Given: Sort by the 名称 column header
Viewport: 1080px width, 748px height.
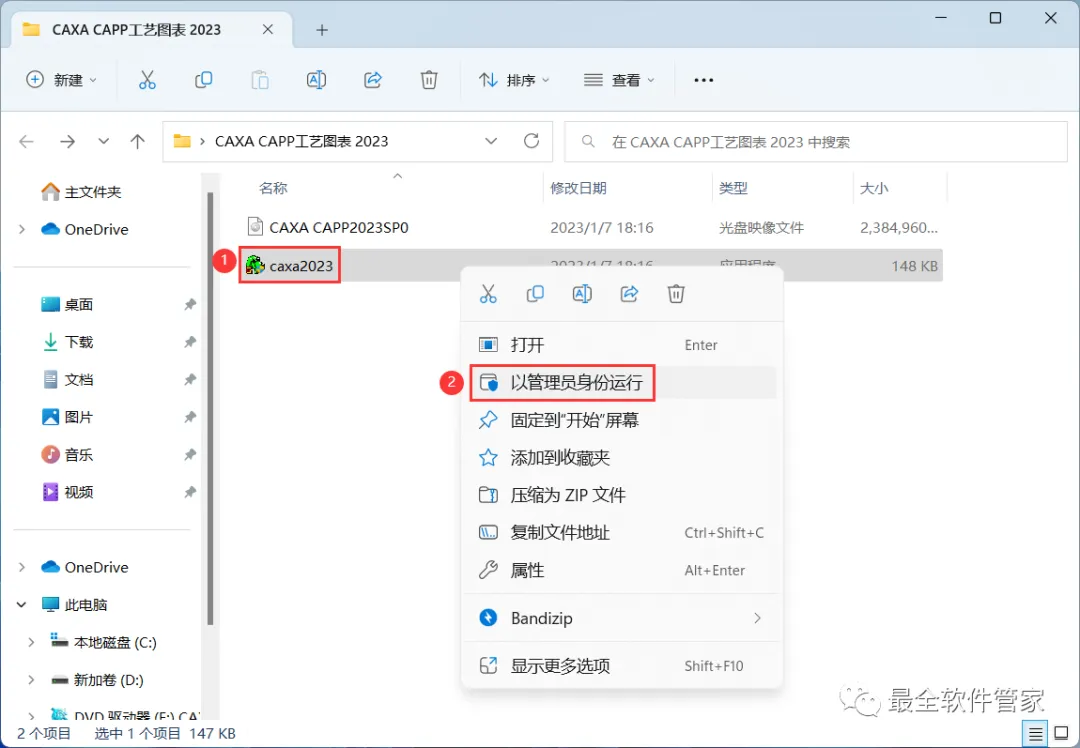Looking at the screenshot, I should [273, 188].
